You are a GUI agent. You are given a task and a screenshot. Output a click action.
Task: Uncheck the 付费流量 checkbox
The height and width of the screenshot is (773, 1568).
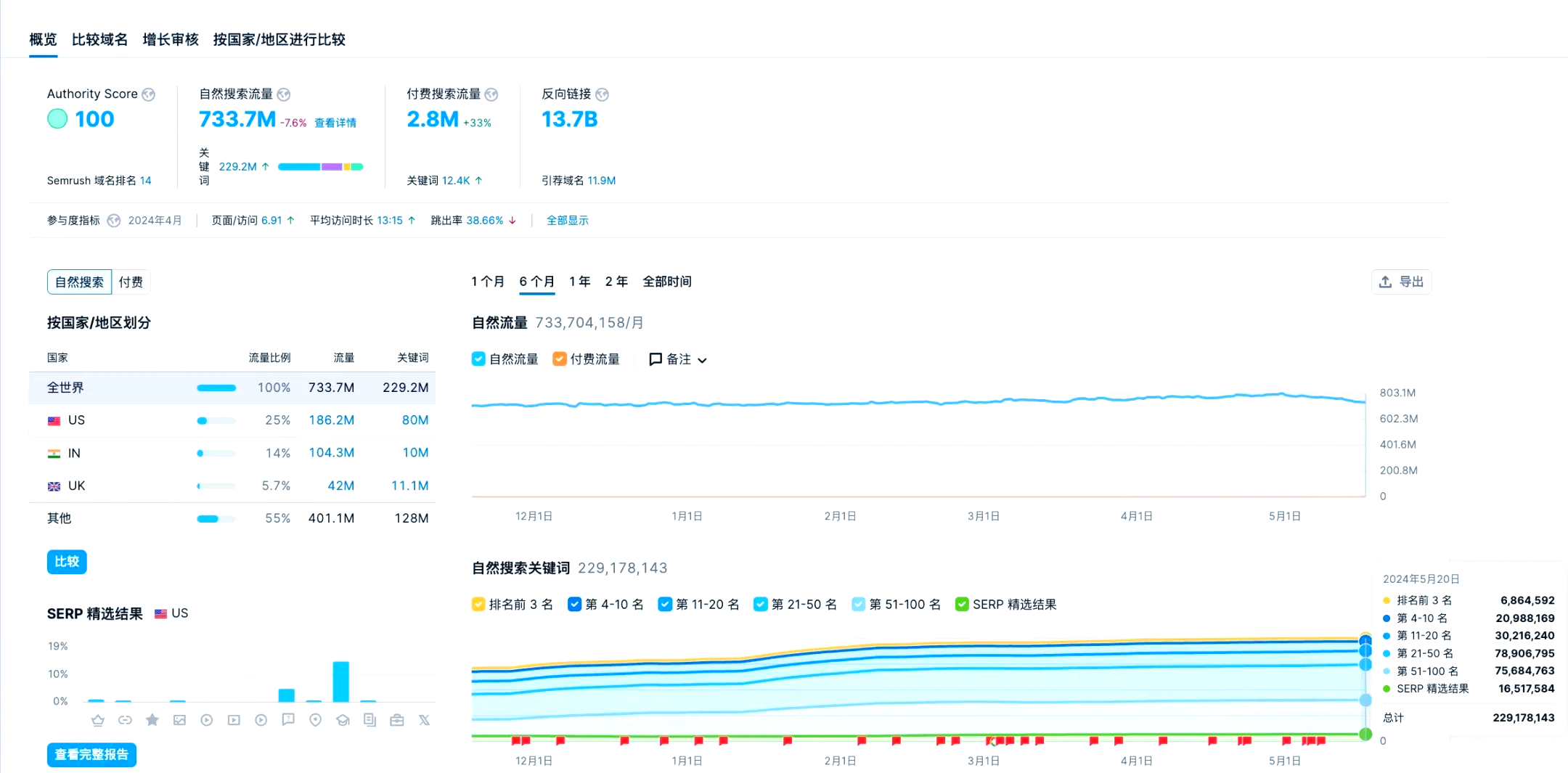coord(559,359)
